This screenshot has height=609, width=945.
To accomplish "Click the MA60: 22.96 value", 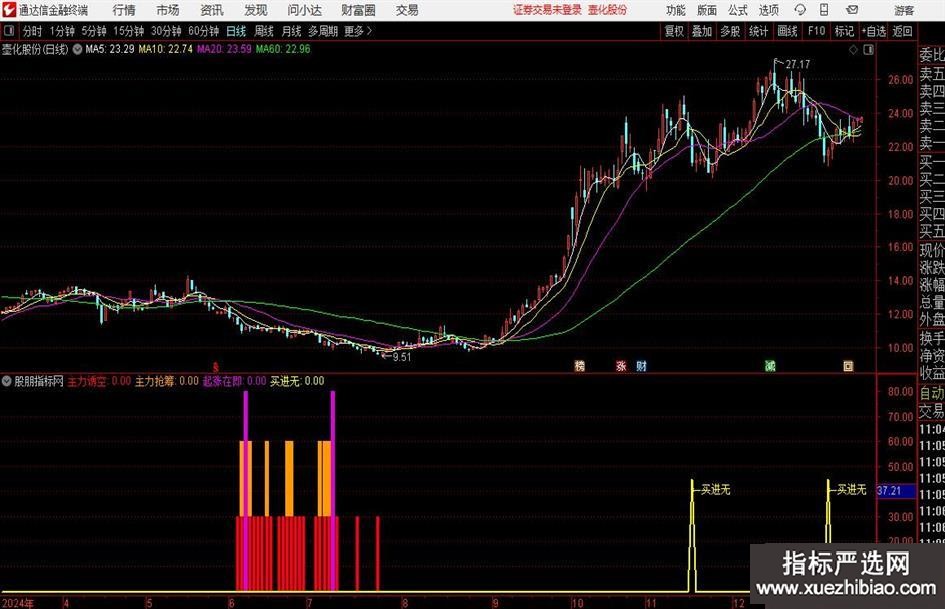I will (283, 49).
